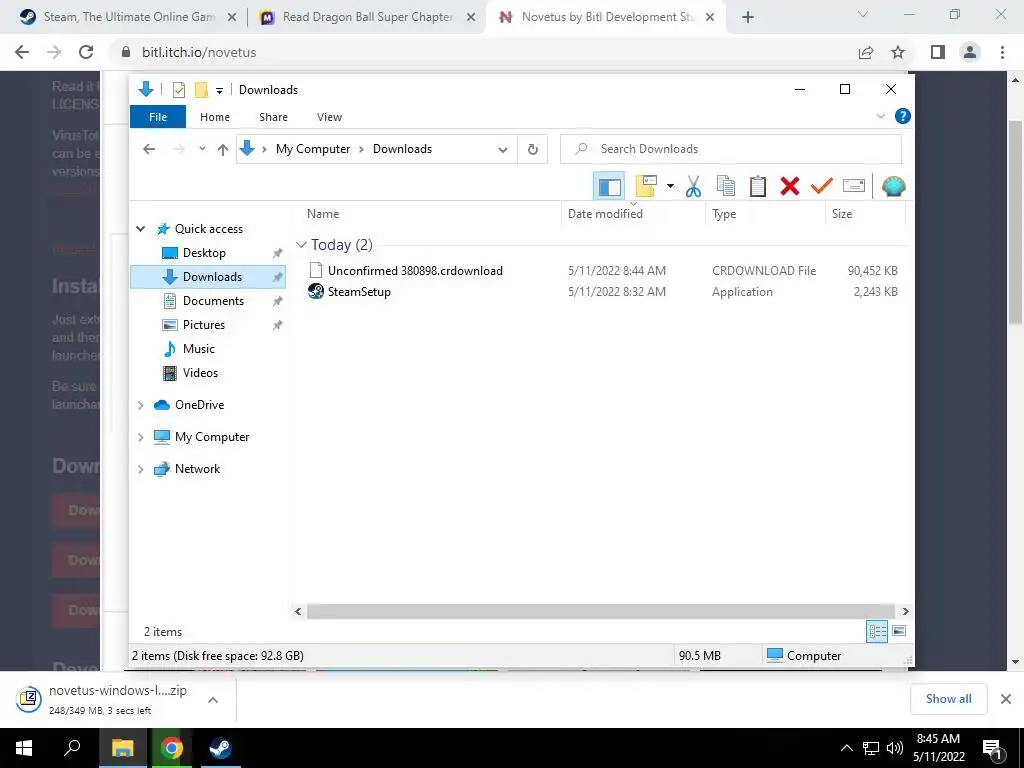Switch to Details view layout button
1024x768 pixels.
point(876,631)
